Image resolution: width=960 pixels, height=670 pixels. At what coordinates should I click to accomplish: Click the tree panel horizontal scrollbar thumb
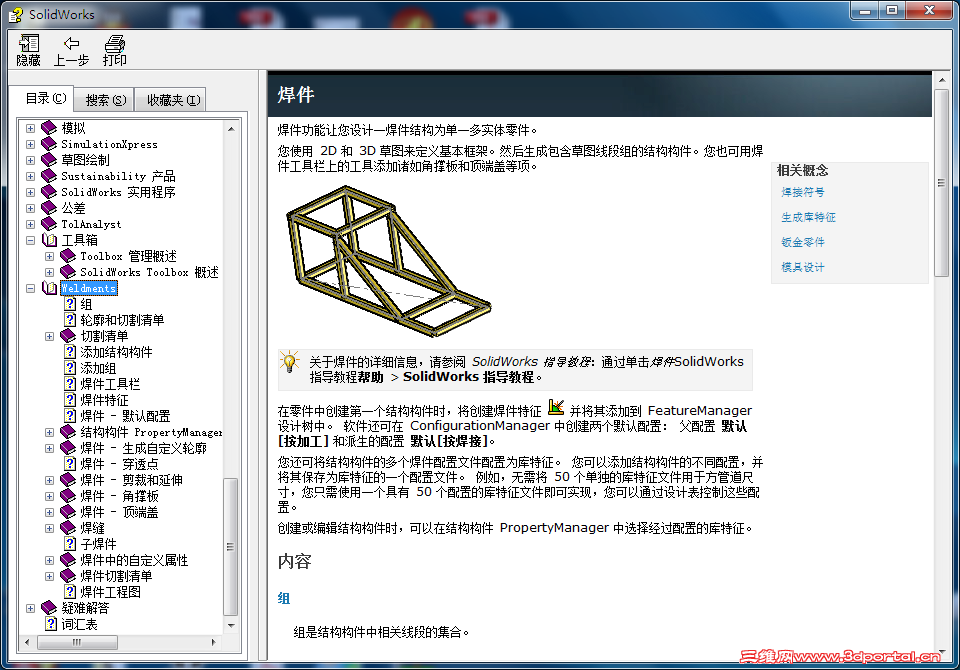(x=77, y=642)
